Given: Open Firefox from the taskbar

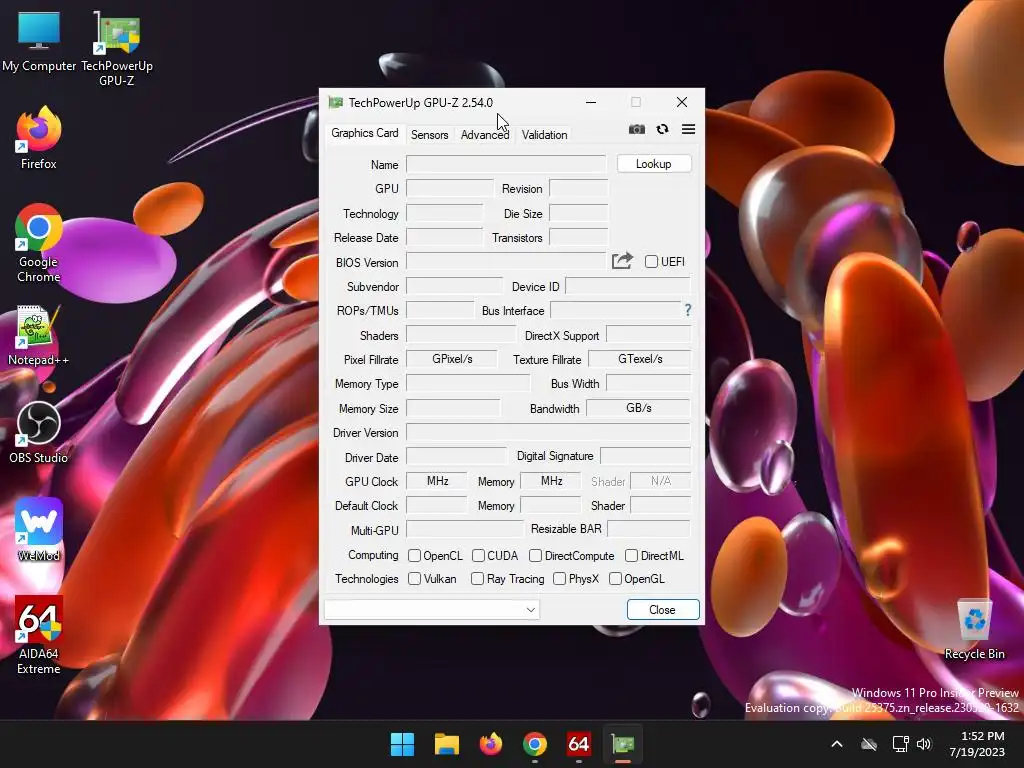Looking at the screenshot, I should coord(490,744).
